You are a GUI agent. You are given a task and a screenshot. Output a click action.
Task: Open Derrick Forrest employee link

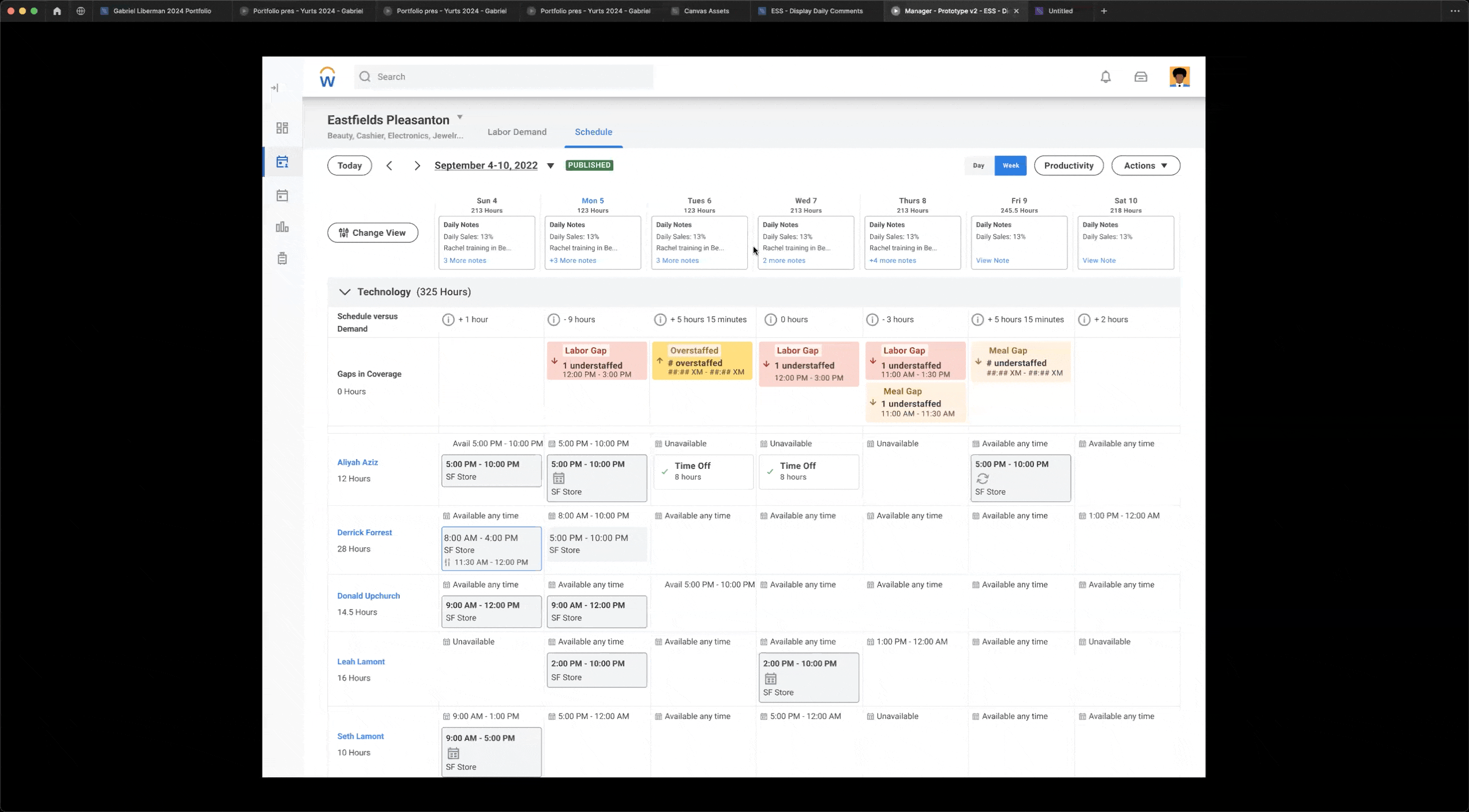[365, 533]
